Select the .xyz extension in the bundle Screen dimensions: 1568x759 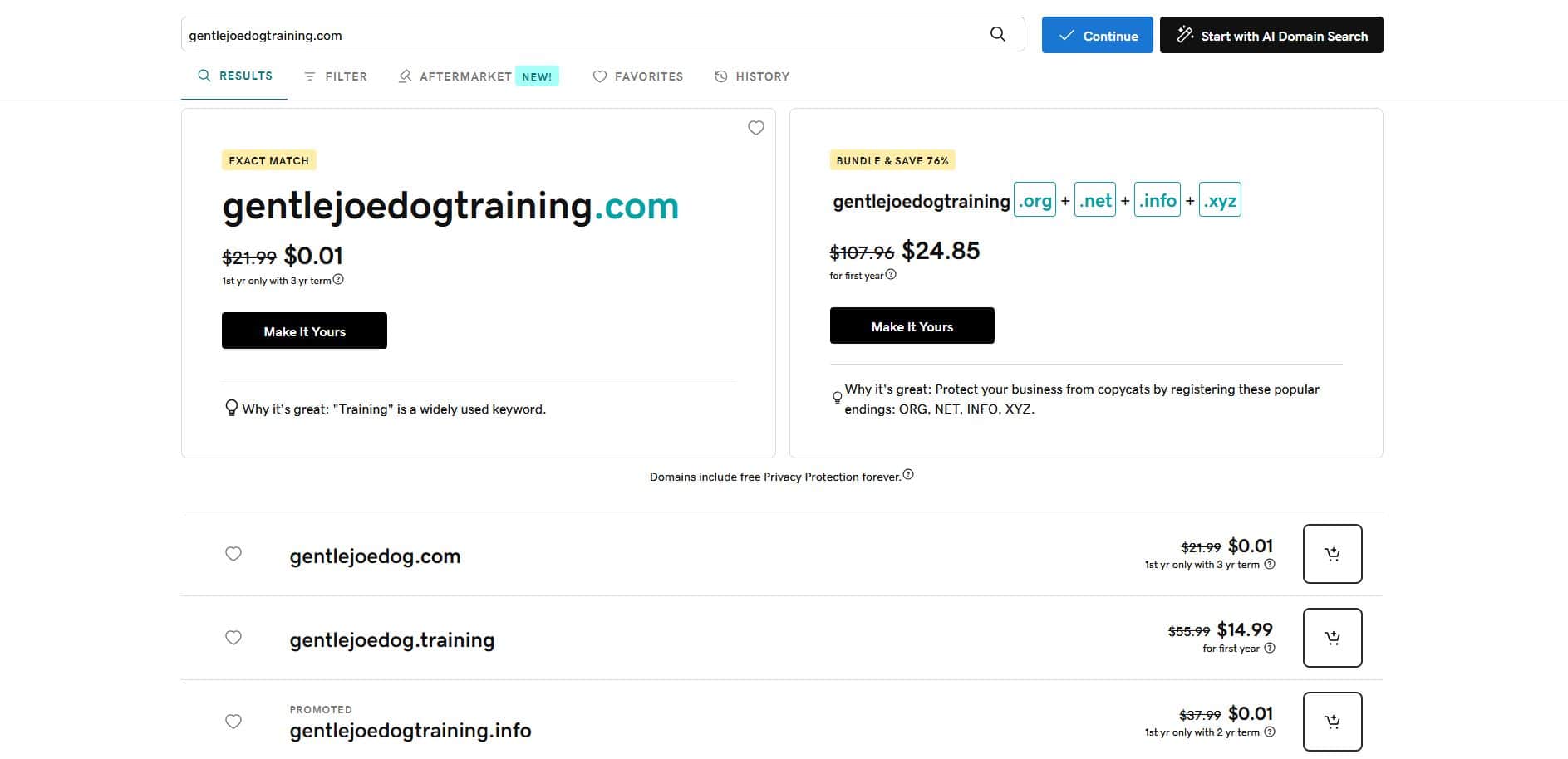click(1219, 199)
